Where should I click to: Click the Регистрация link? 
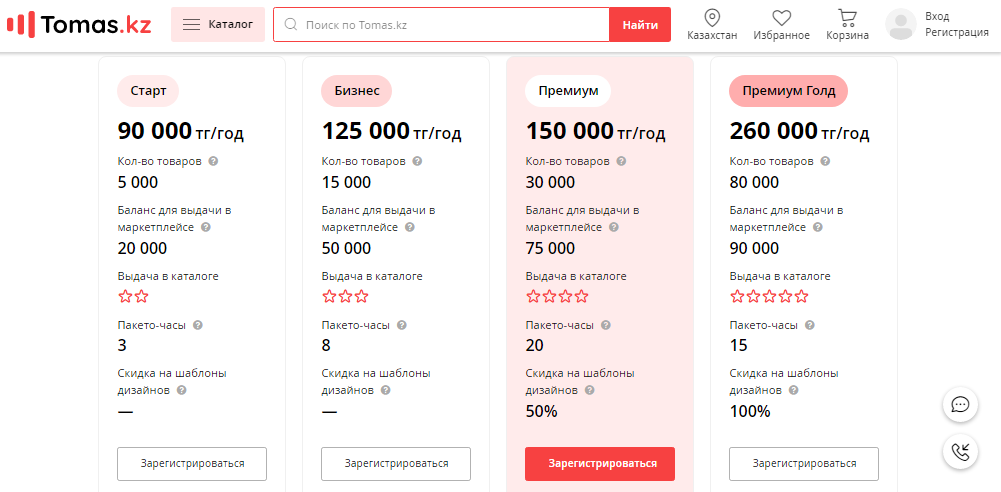pyautogui.click(x=957, y=33)
